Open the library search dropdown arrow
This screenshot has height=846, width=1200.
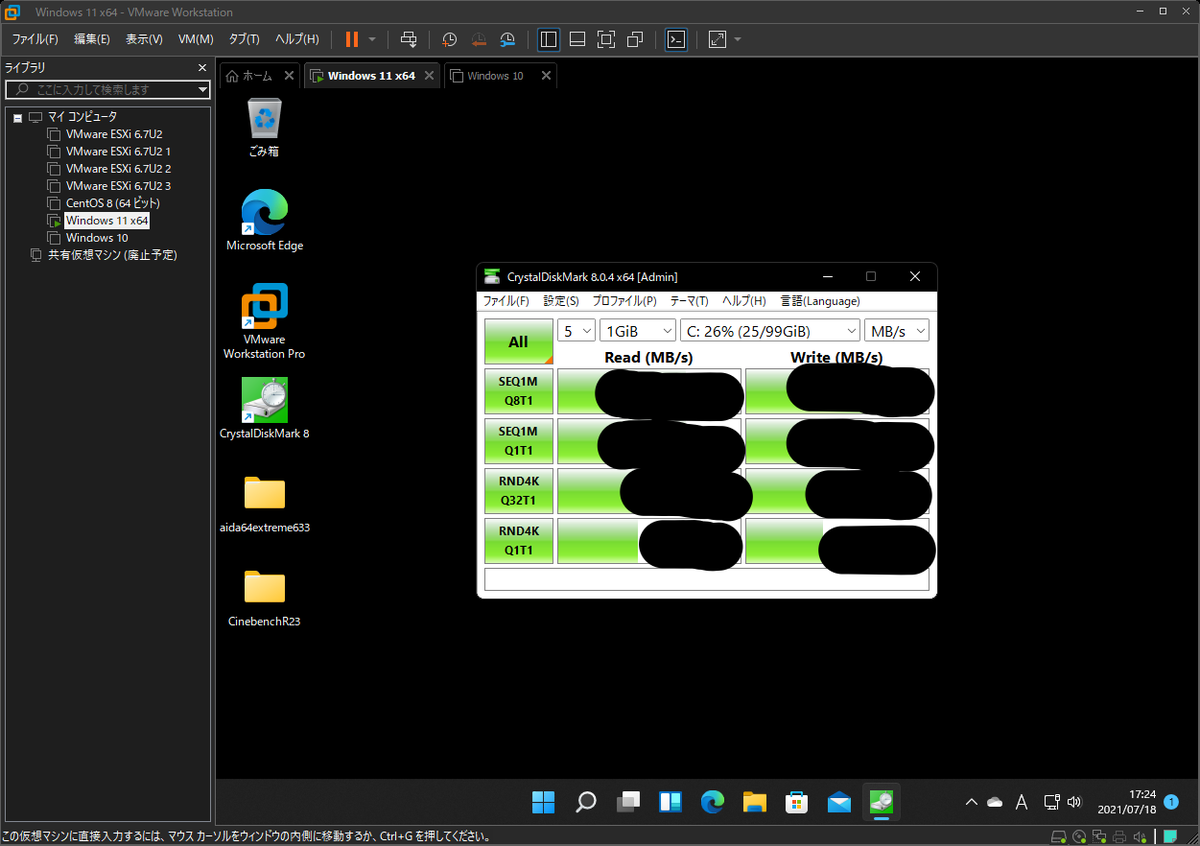[x=203, y=89]
